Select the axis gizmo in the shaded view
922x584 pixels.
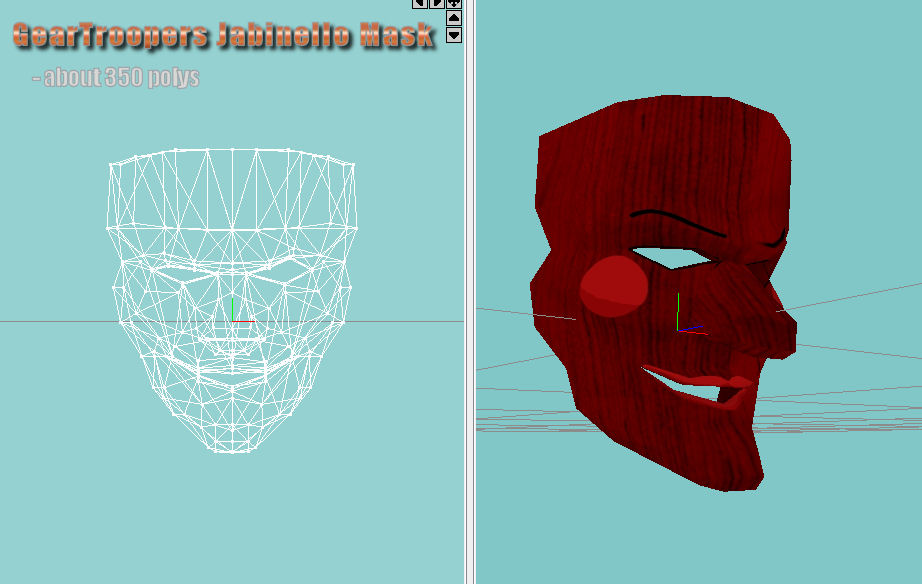click(680, 318)
